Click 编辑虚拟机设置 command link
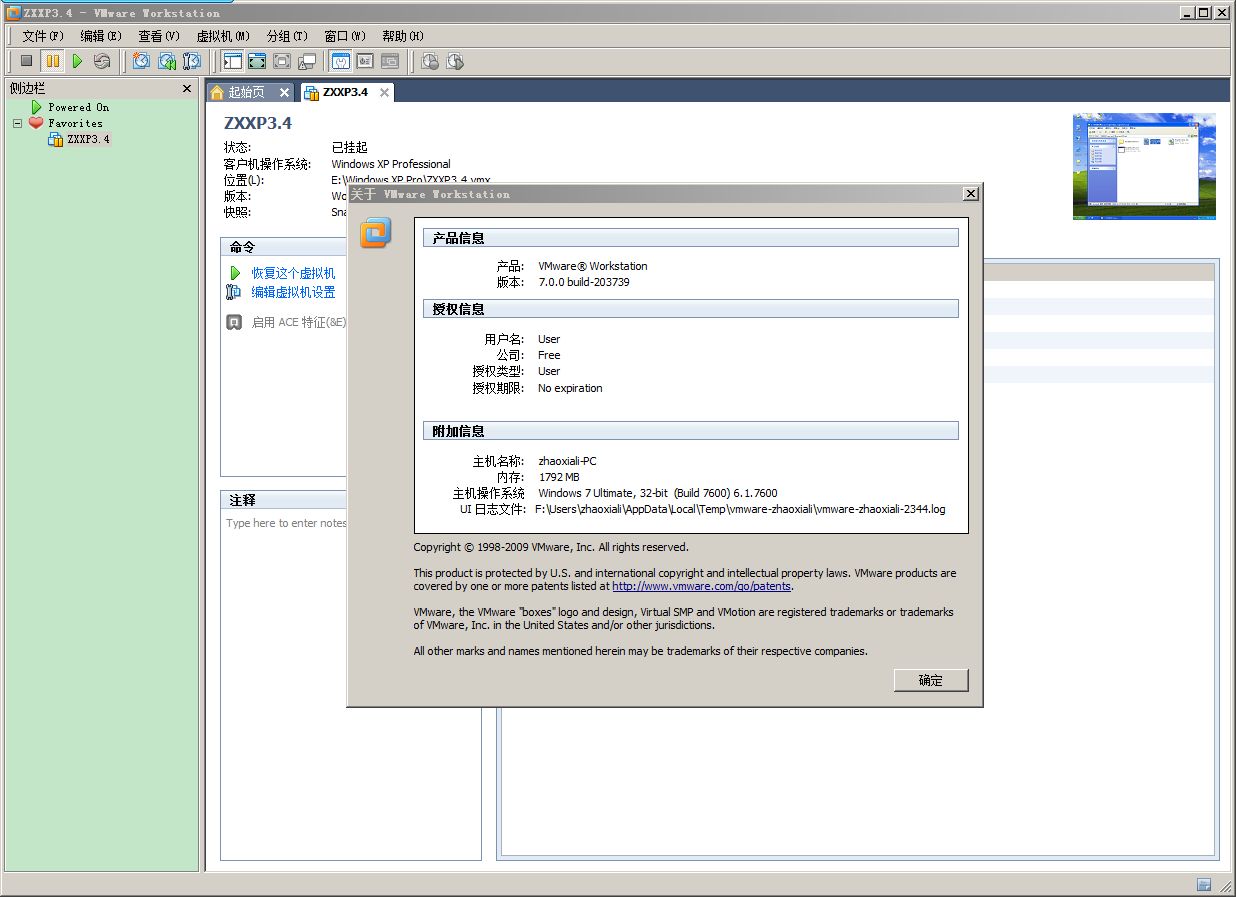The width and height of the screenshot is (1236, 897). 293,292
